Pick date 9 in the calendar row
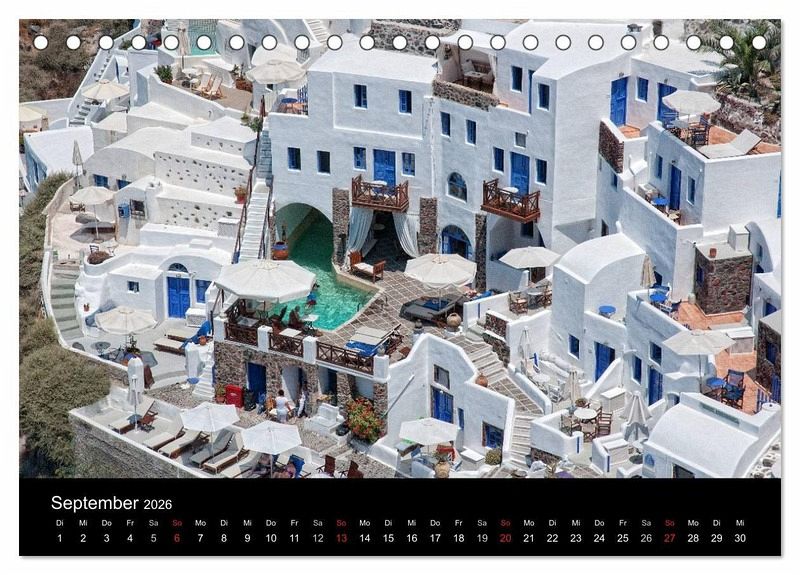The width and height of the screenshot is (800, 575). coord(247,538)
